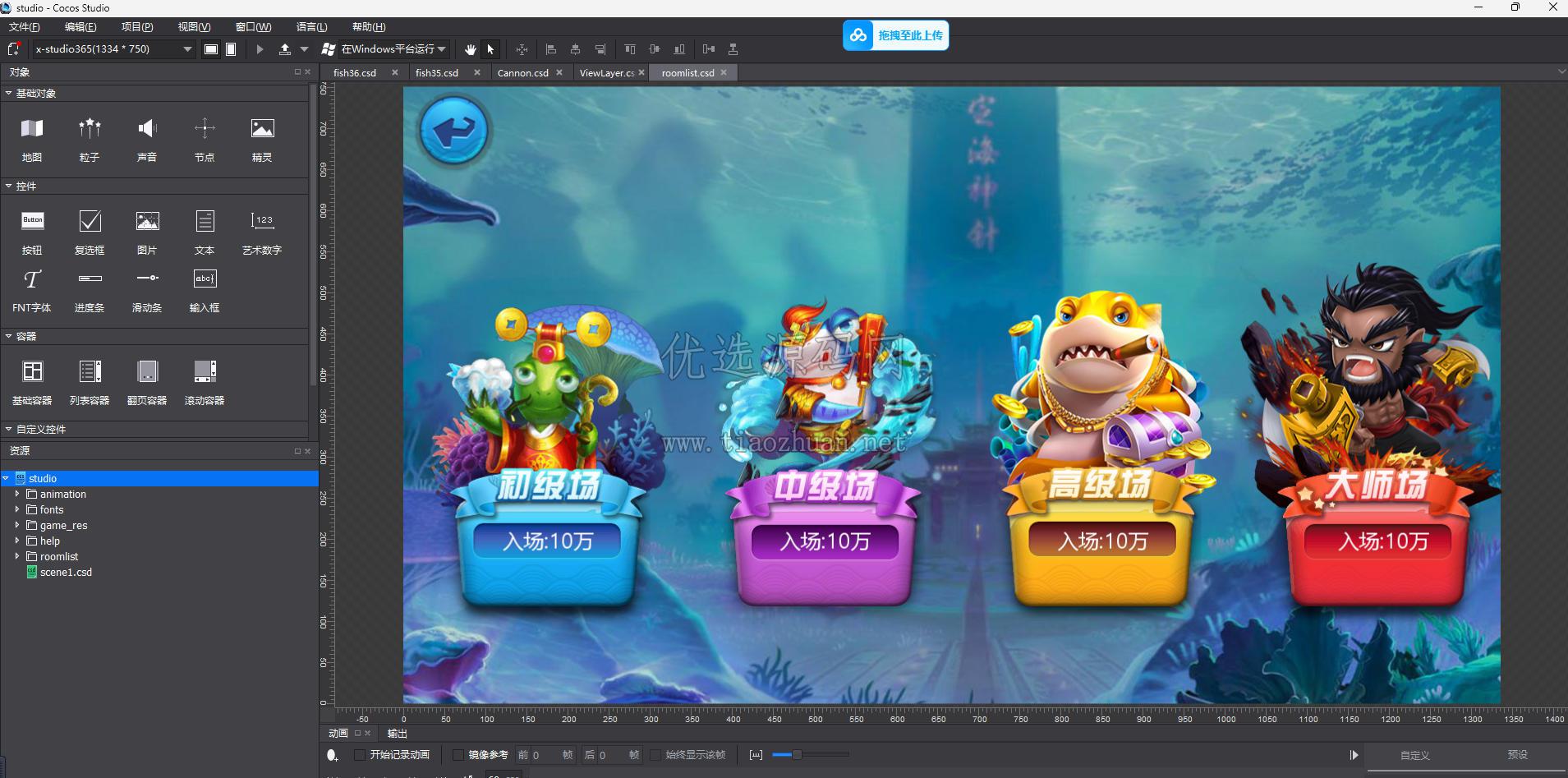The image size is (1568, 778).
Task: Click the anchor move tool icon
Action: point(522,49)
